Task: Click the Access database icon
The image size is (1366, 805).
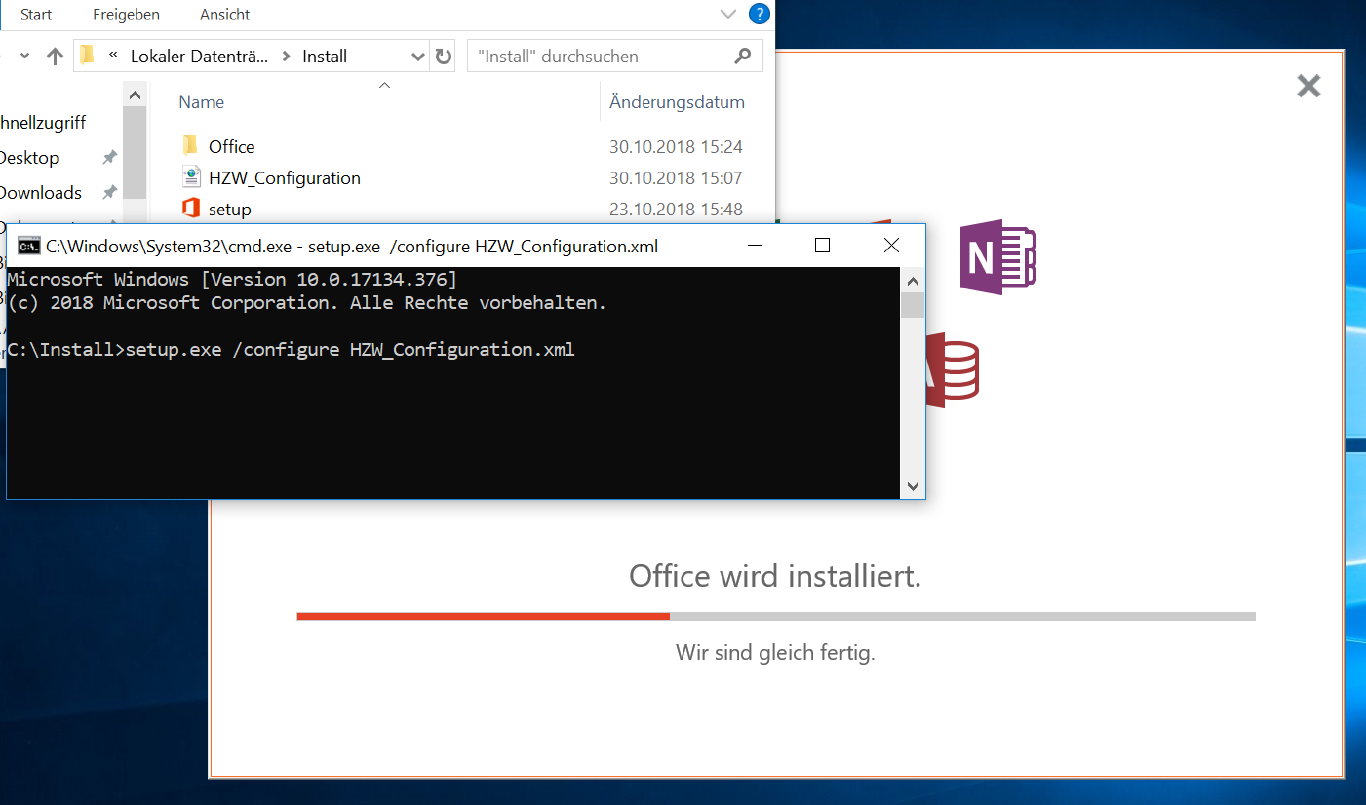Action: [951, 370]
